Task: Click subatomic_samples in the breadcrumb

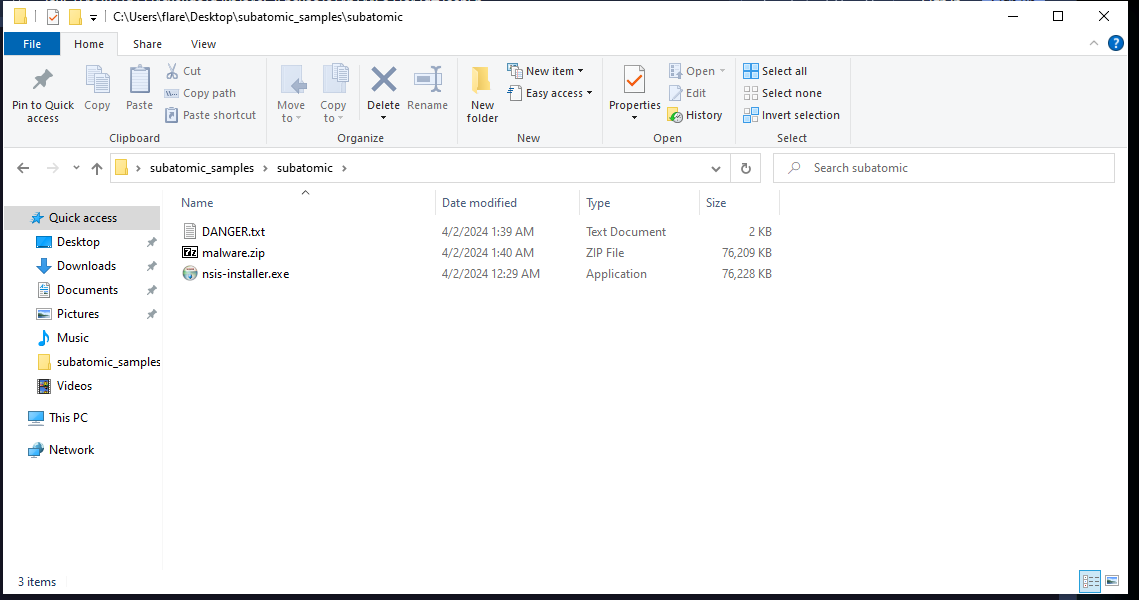Action: [202, 168]
